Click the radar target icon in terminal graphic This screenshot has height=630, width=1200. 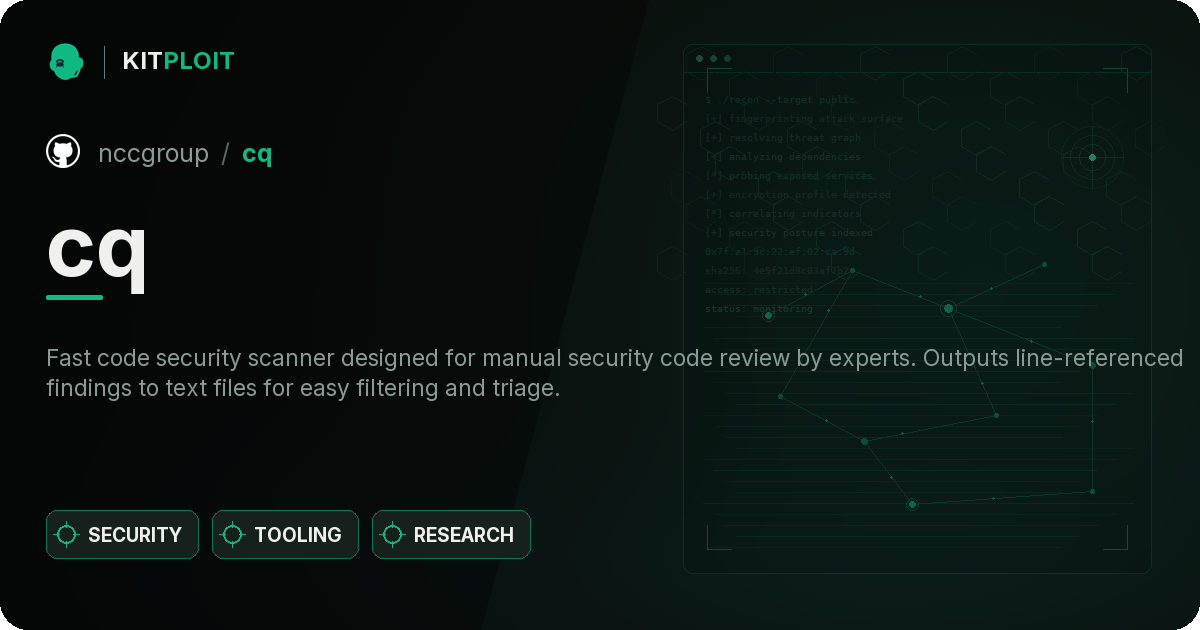coord(1092,157)
